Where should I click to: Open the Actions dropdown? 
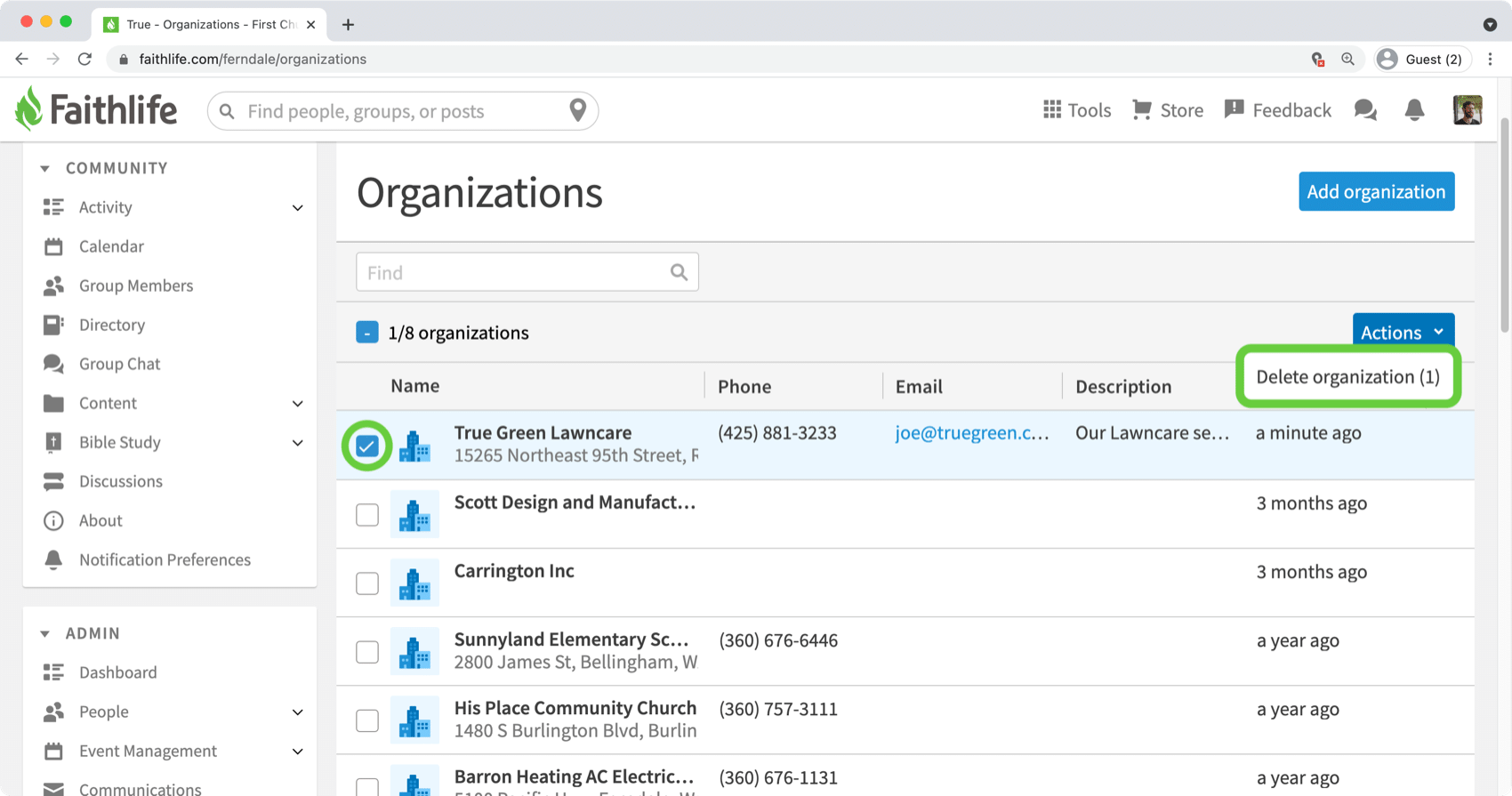click(1403, 332)
